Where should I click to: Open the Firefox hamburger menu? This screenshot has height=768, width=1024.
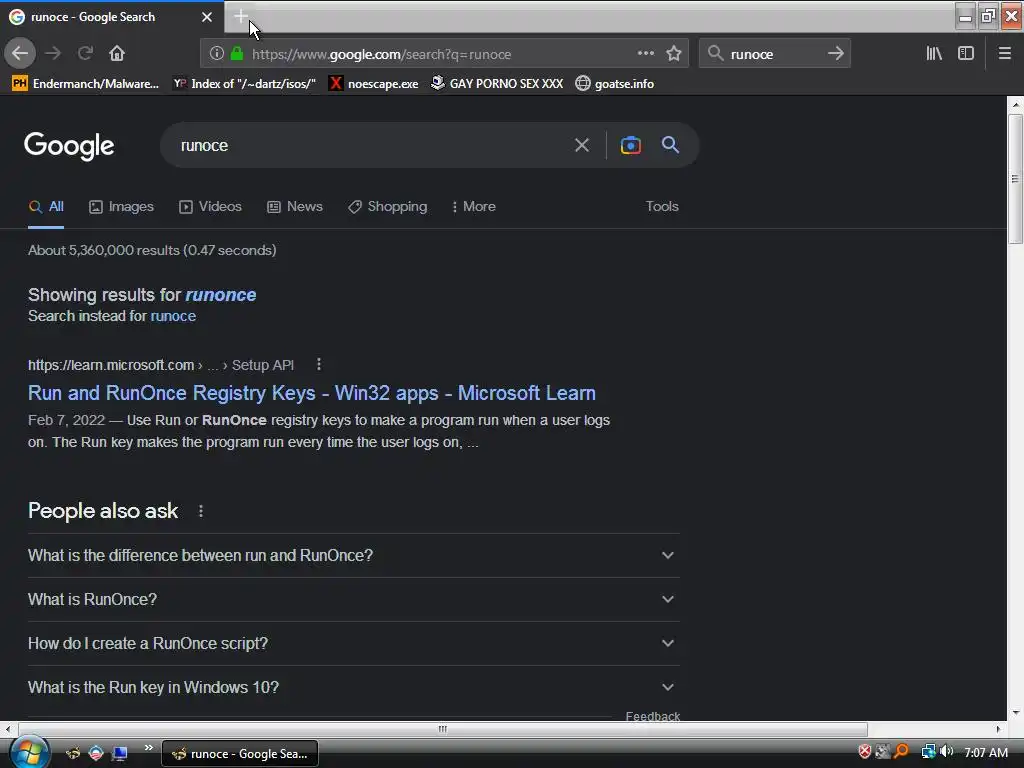click(1004, 54)
